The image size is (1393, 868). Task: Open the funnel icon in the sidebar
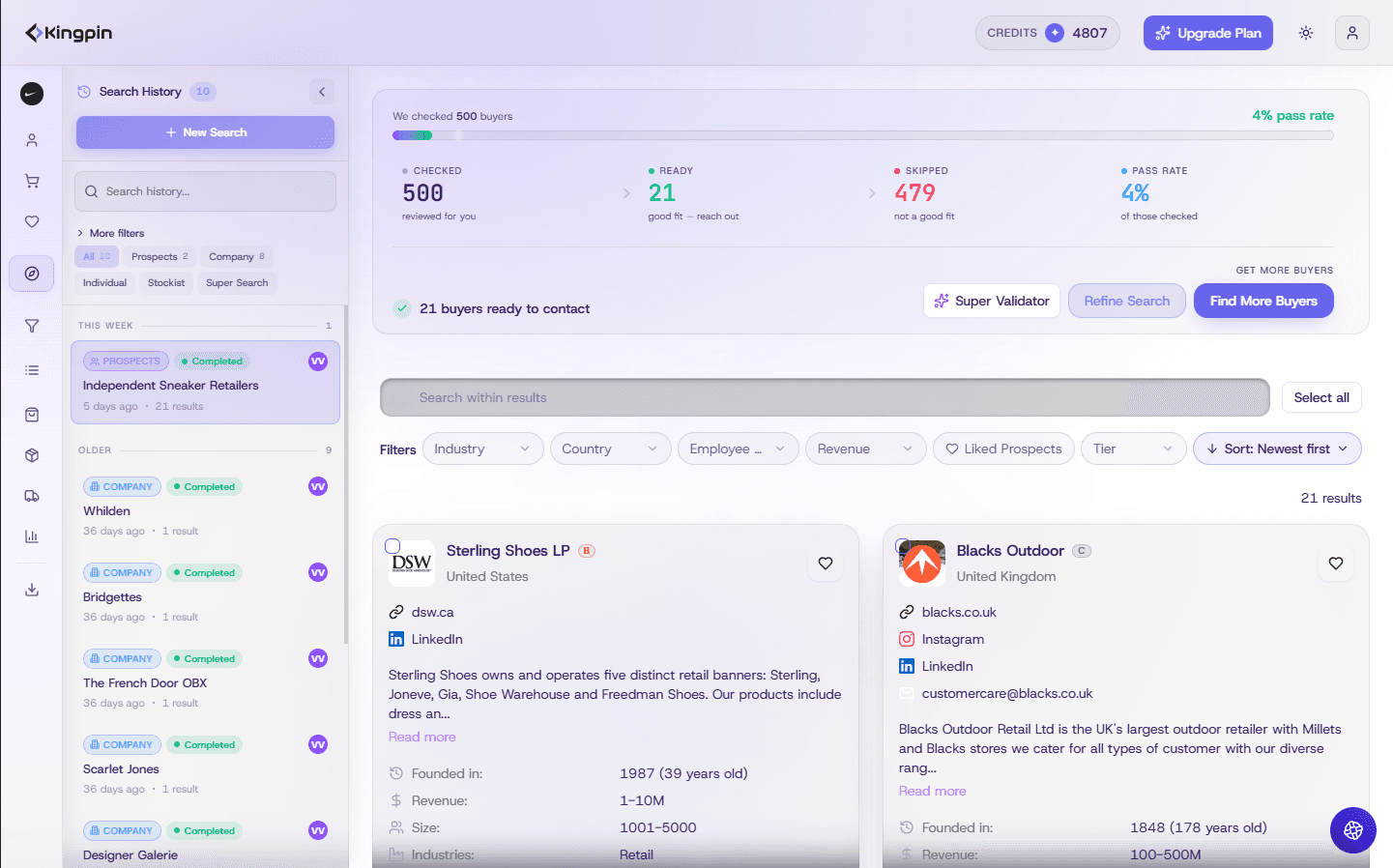[x=32, y=326]
